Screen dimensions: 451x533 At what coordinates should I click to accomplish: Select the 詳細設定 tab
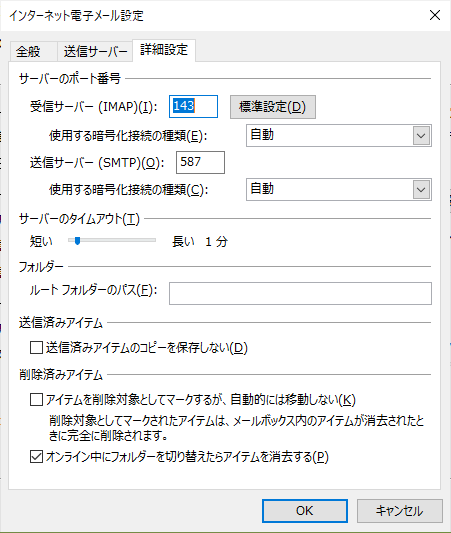coord(164,50)
